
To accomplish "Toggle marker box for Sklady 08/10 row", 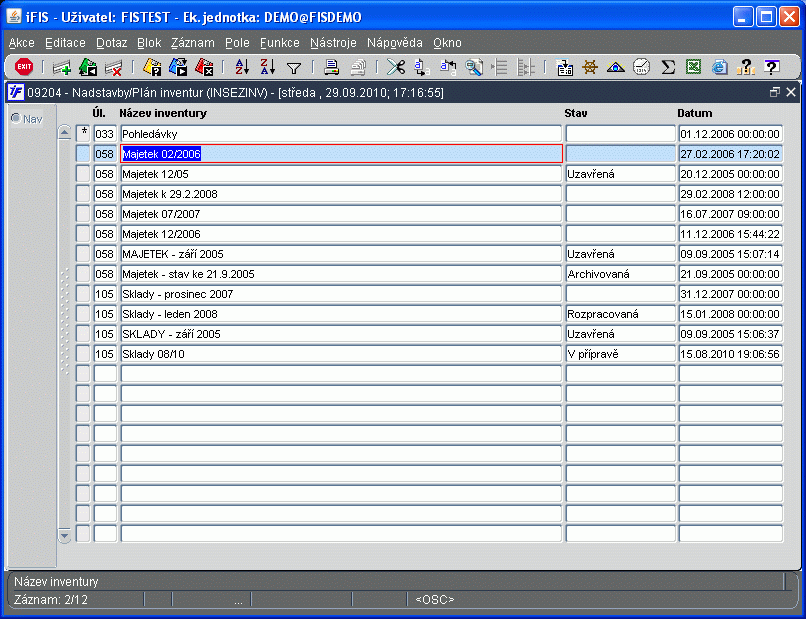I will click(x=83, y=354).
